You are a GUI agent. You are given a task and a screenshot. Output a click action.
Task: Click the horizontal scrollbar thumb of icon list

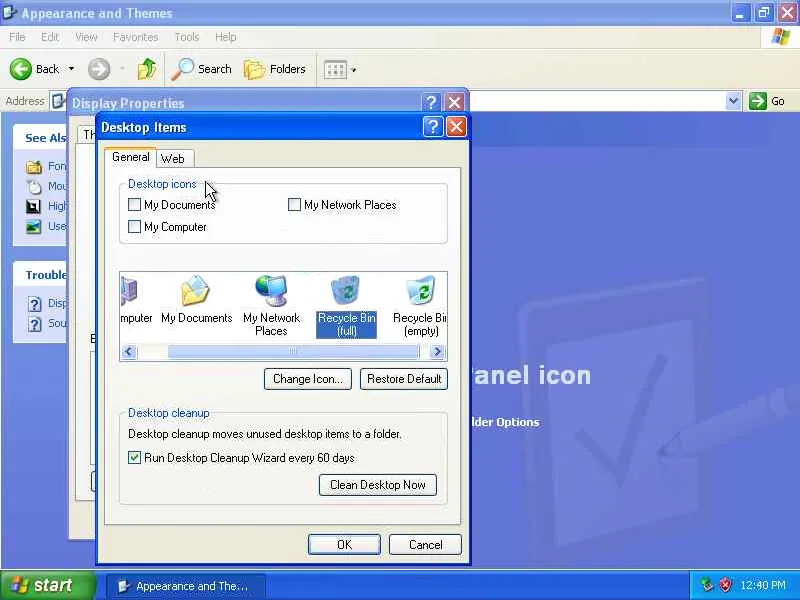pos(293,352)
